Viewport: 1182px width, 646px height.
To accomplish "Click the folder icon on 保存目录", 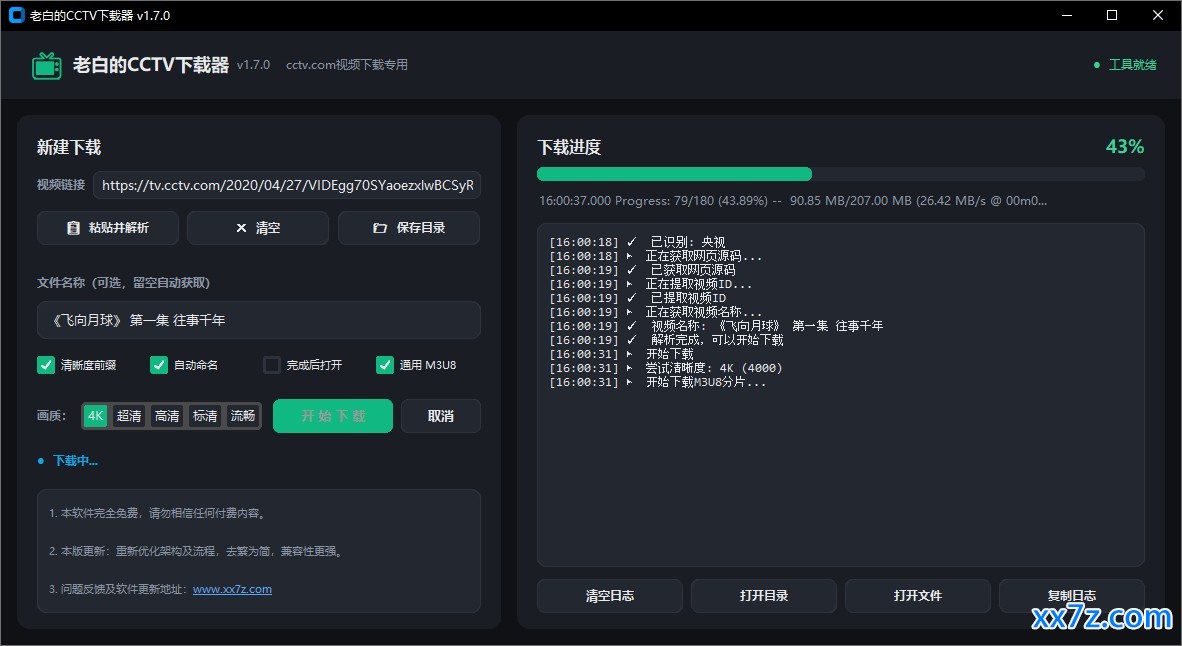I will coord(380,228).
